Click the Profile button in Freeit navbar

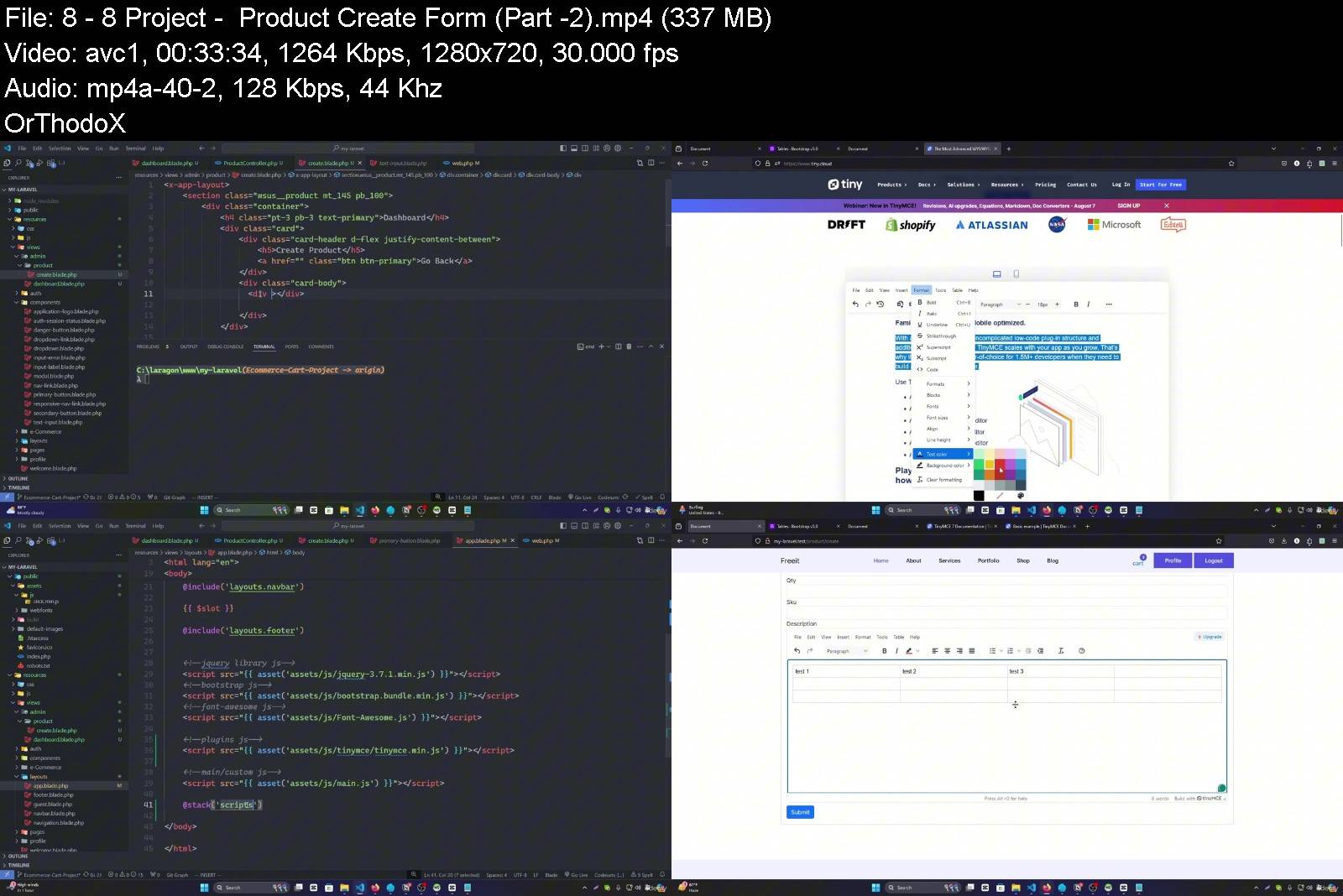point(1173,560)
